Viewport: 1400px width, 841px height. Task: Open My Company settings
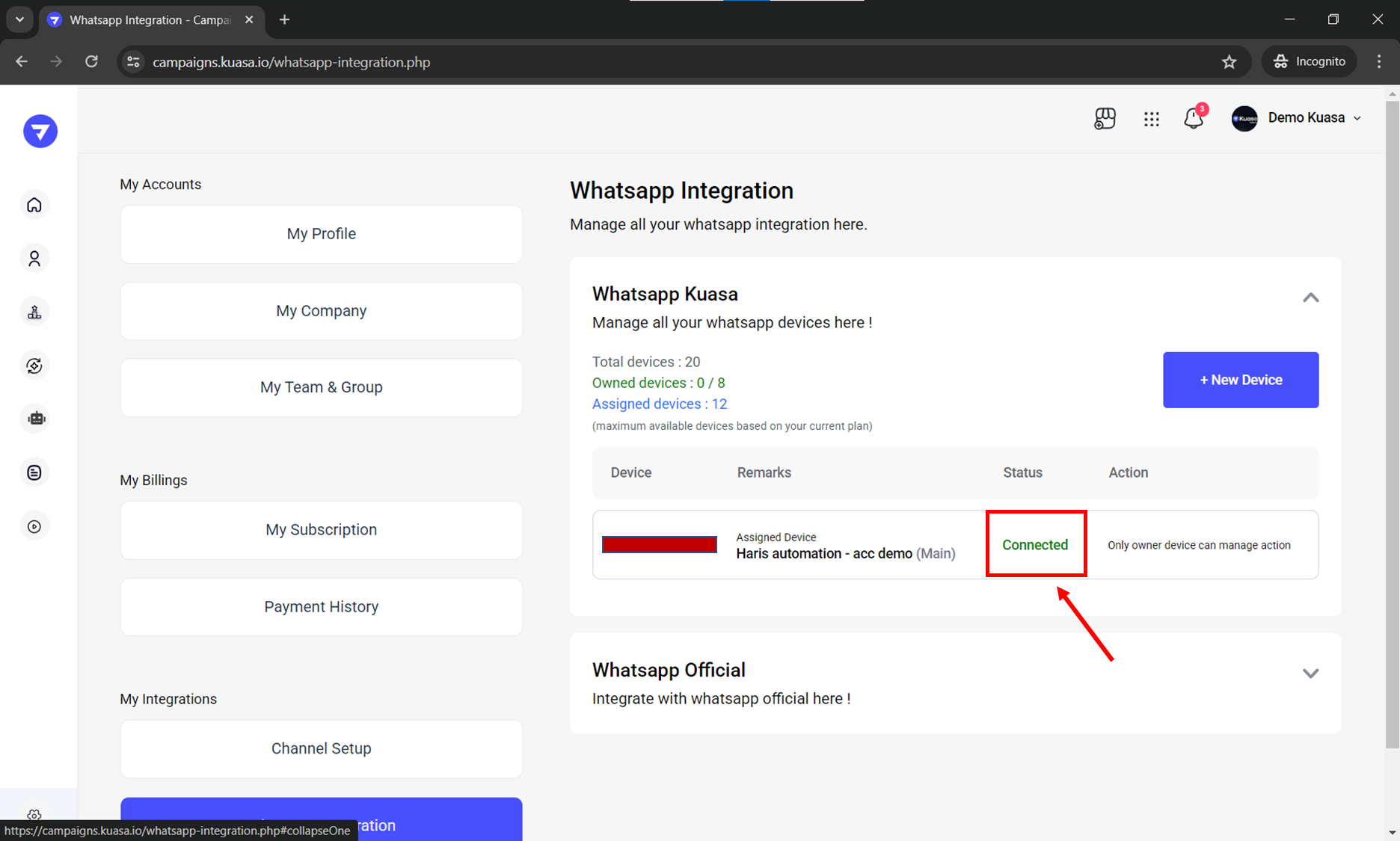(321, 311)
